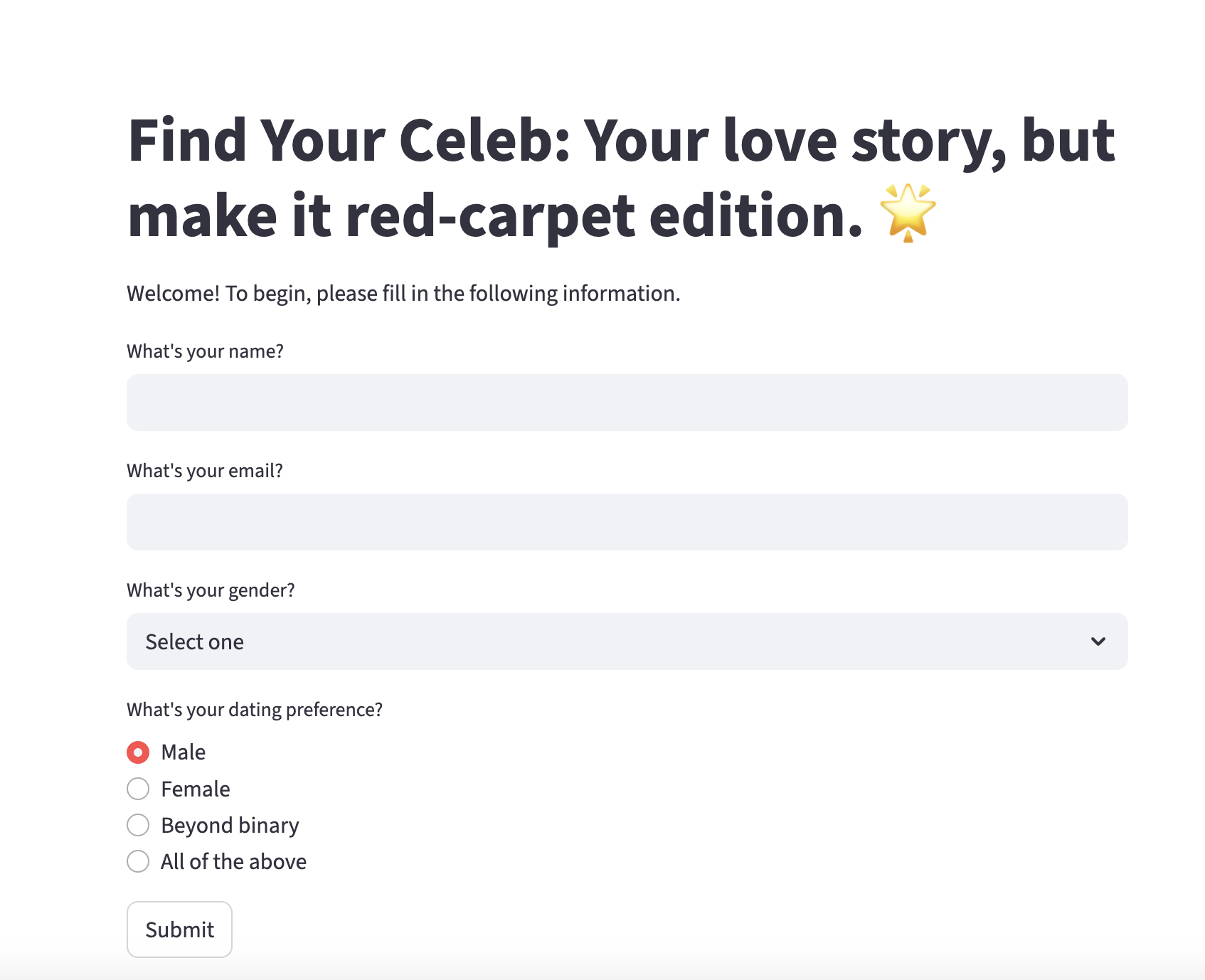Select the Female radio button
The width and height of the screenshot is (1205, 980).
coord(138,789)
